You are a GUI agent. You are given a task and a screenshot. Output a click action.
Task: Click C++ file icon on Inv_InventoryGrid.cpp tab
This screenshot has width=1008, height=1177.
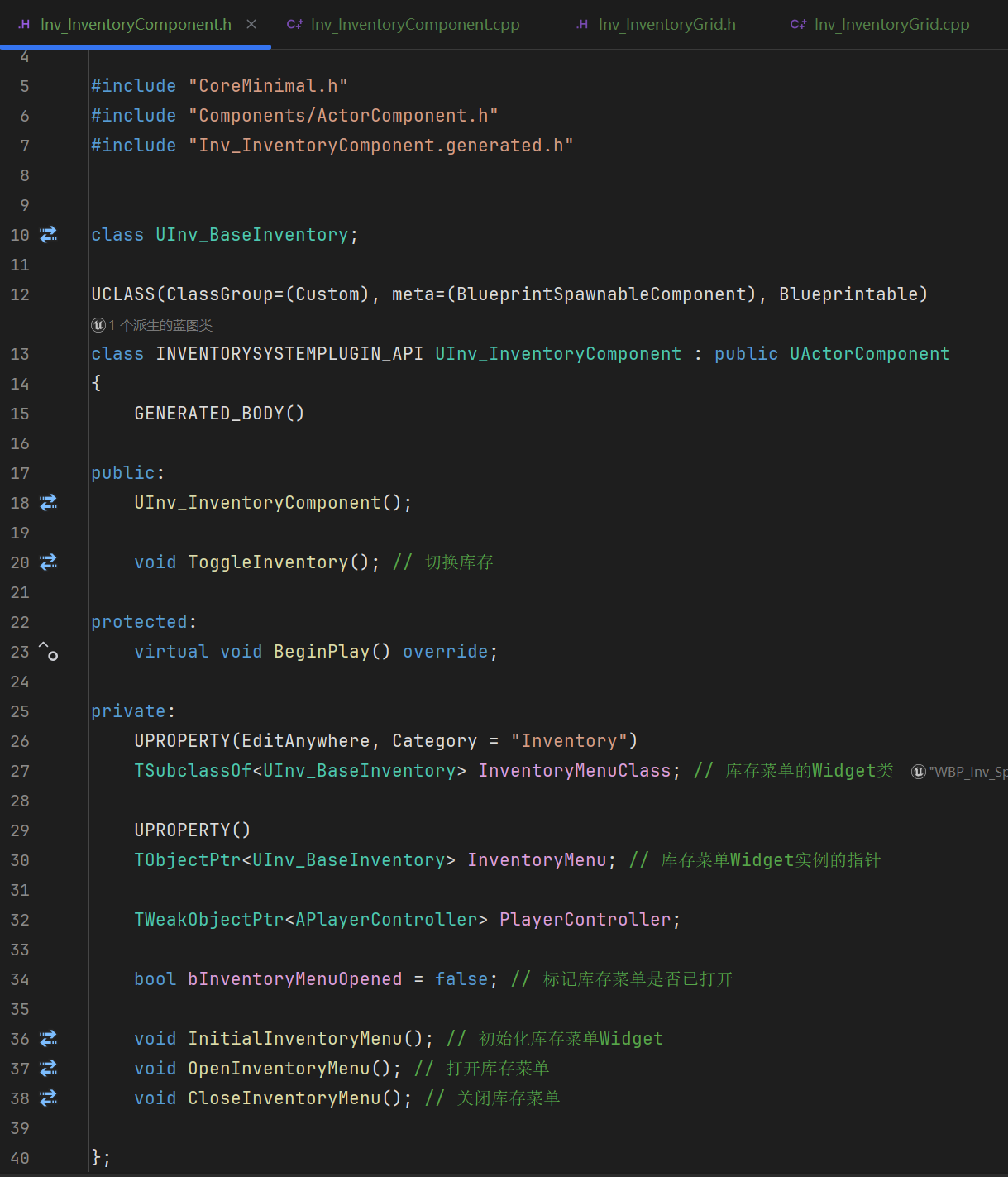tap(798, 25)
